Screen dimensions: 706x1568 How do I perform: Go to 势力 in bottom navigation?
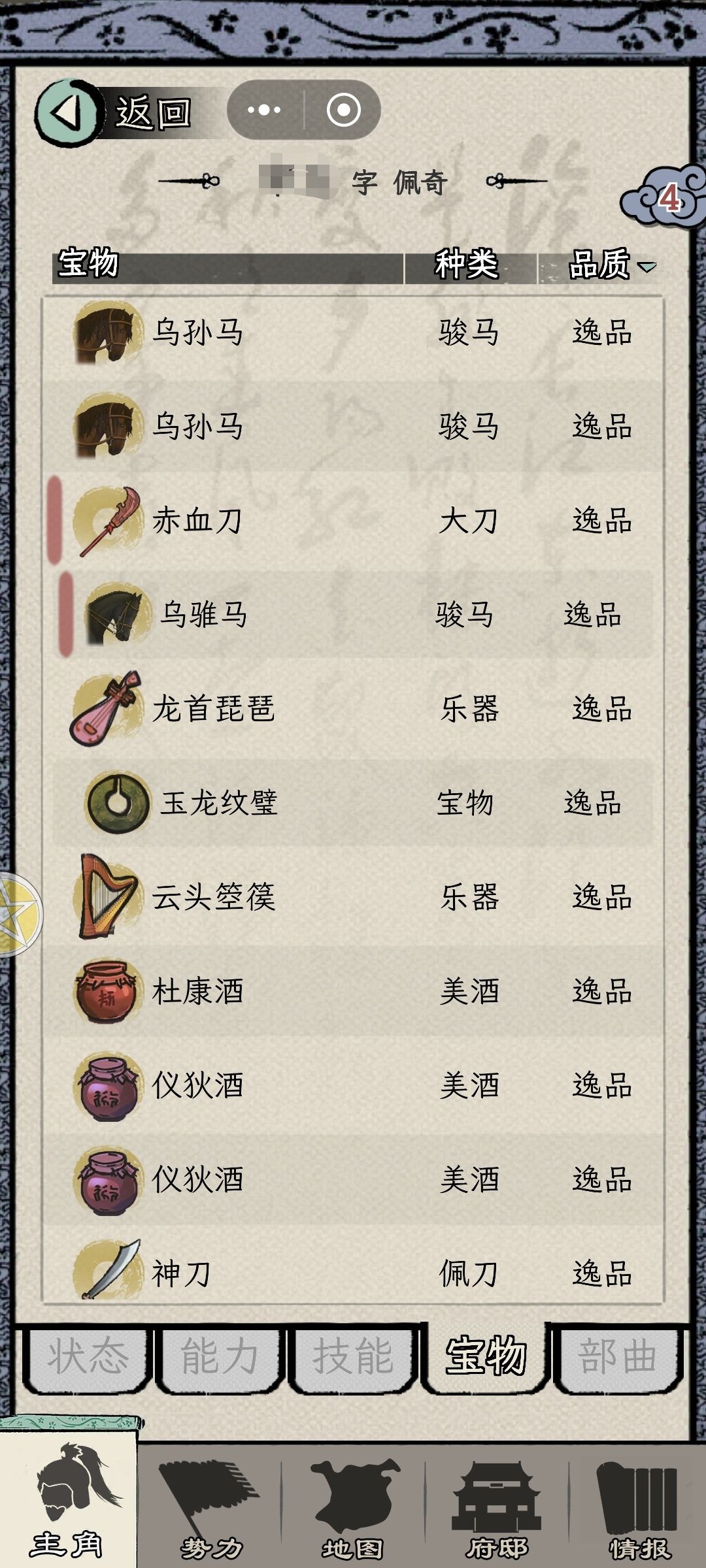pos(210,1511)
